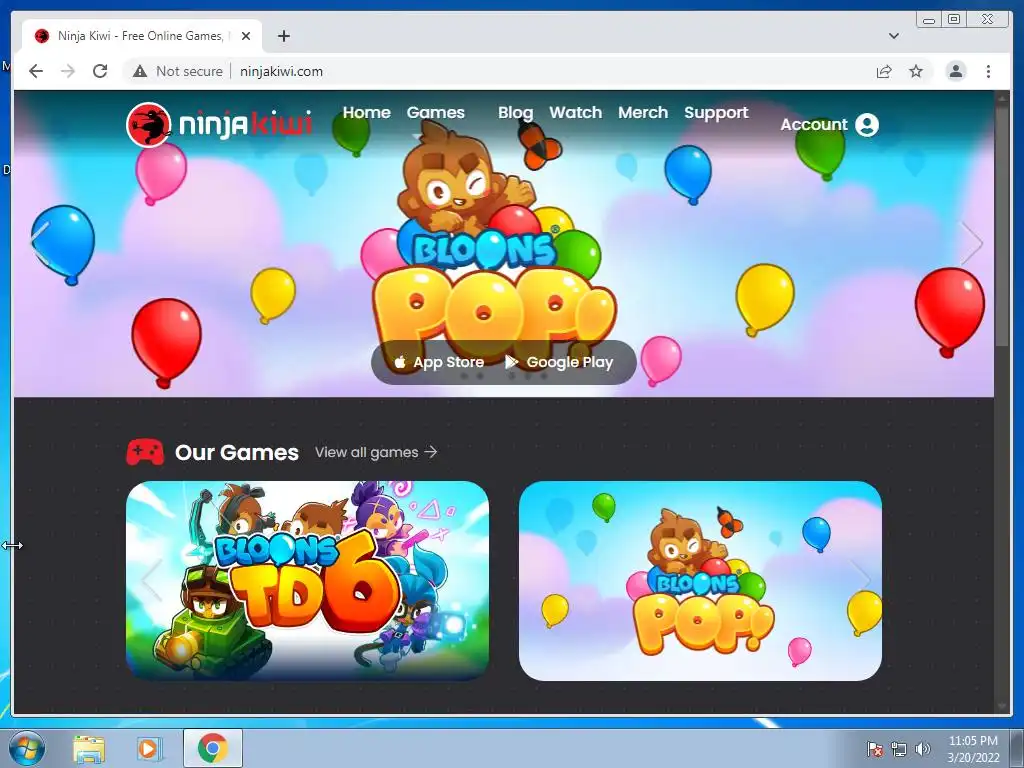Open a new tab with plus button
The height and width of the screenshot is (768, 1024).
(x=283, y=36)
